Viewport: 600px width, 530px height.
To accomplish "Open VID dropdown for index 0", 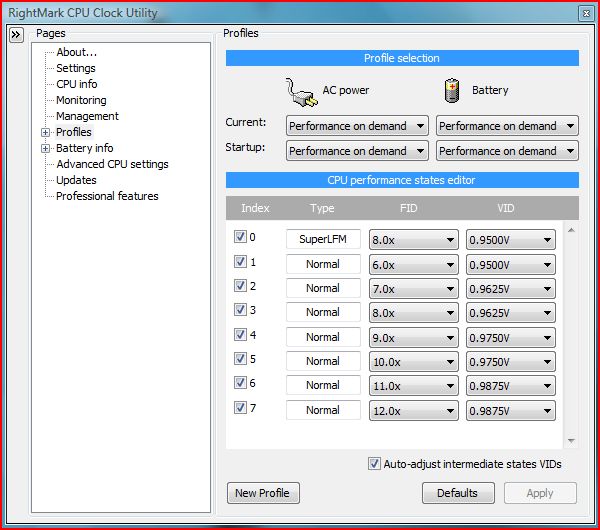I will coord(511,240).
